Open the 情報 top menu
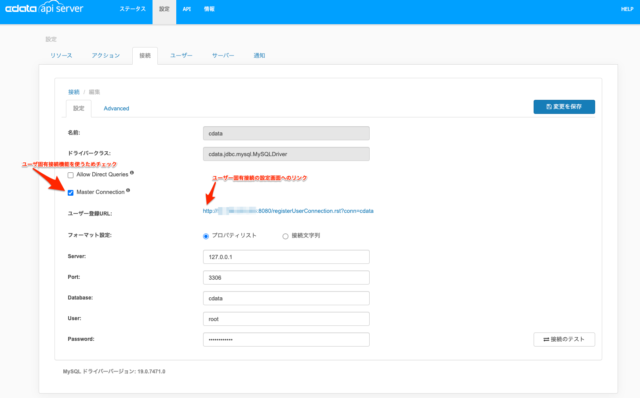Screen dimensions: 640x398 point(209,9)
